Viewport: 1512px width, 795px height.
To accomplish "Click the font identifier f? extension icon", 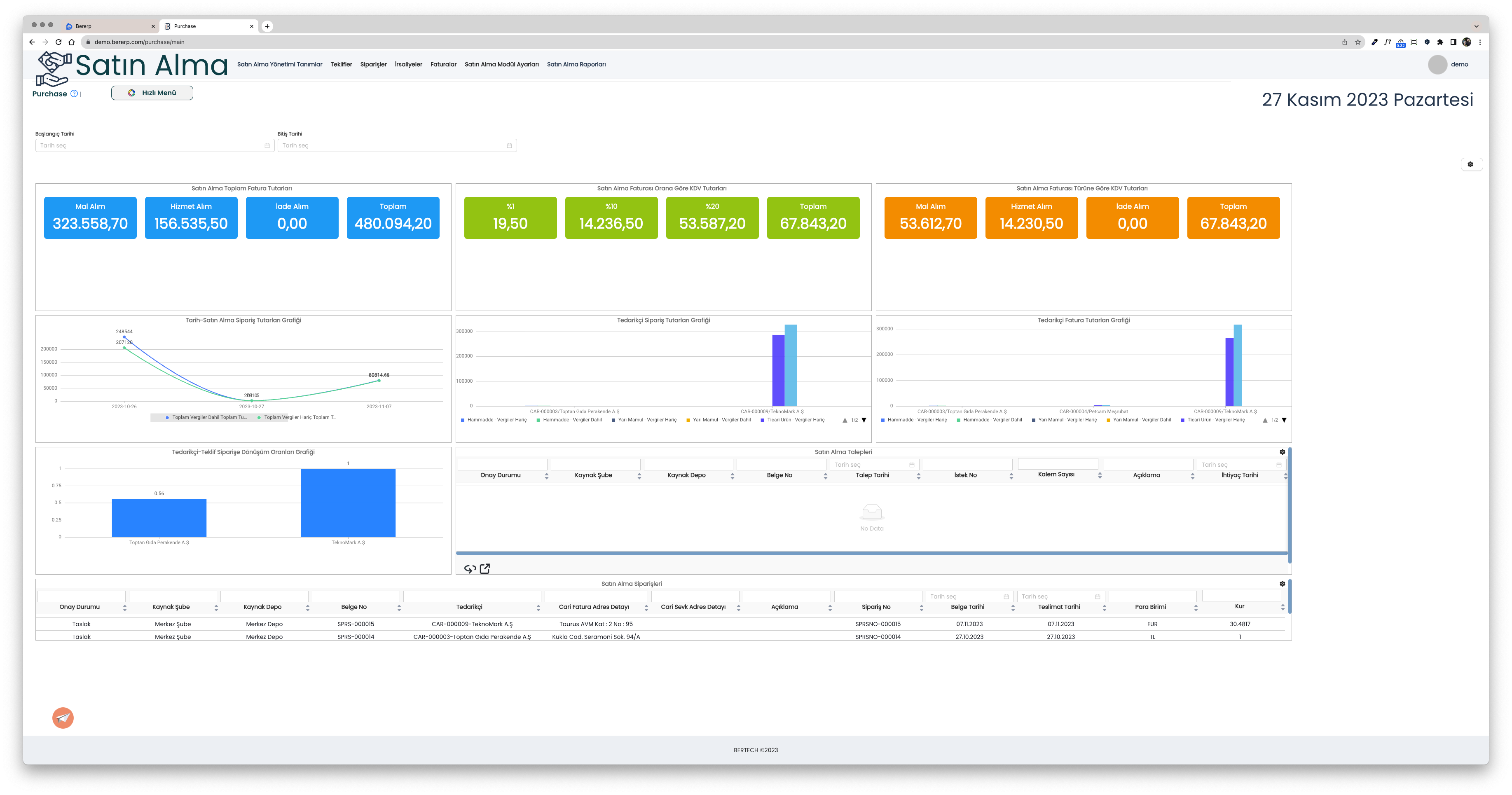I will click(x=1388, y=42).
